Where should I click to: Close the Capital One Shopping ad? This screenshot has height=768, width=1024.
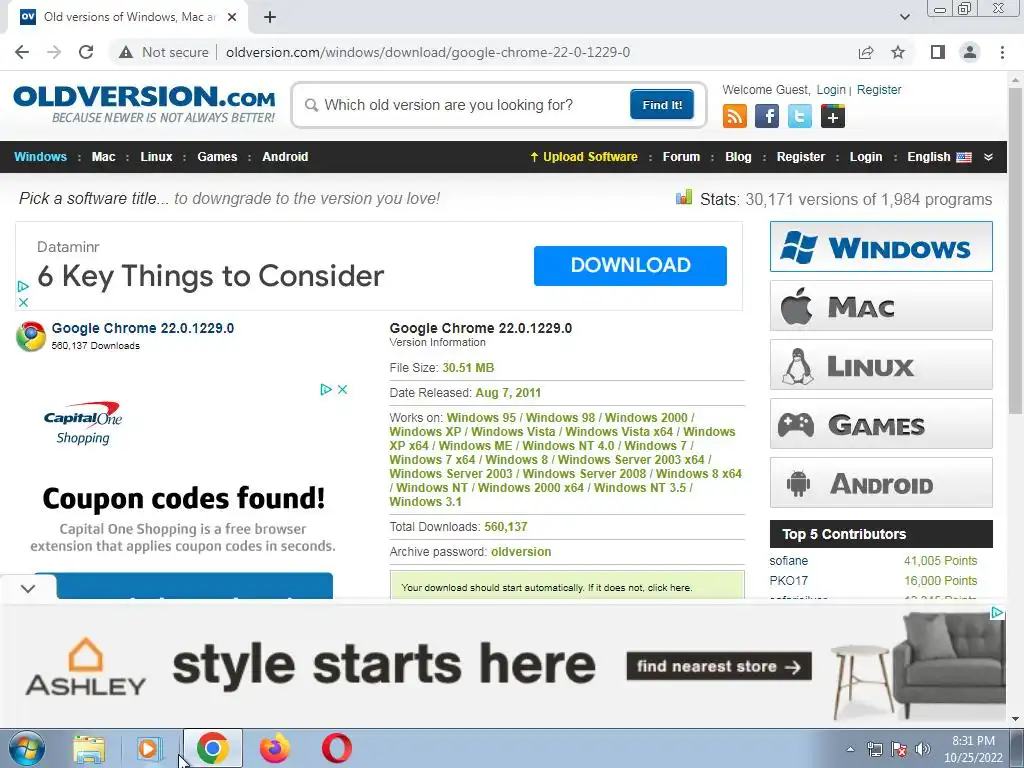coord(342,389)
